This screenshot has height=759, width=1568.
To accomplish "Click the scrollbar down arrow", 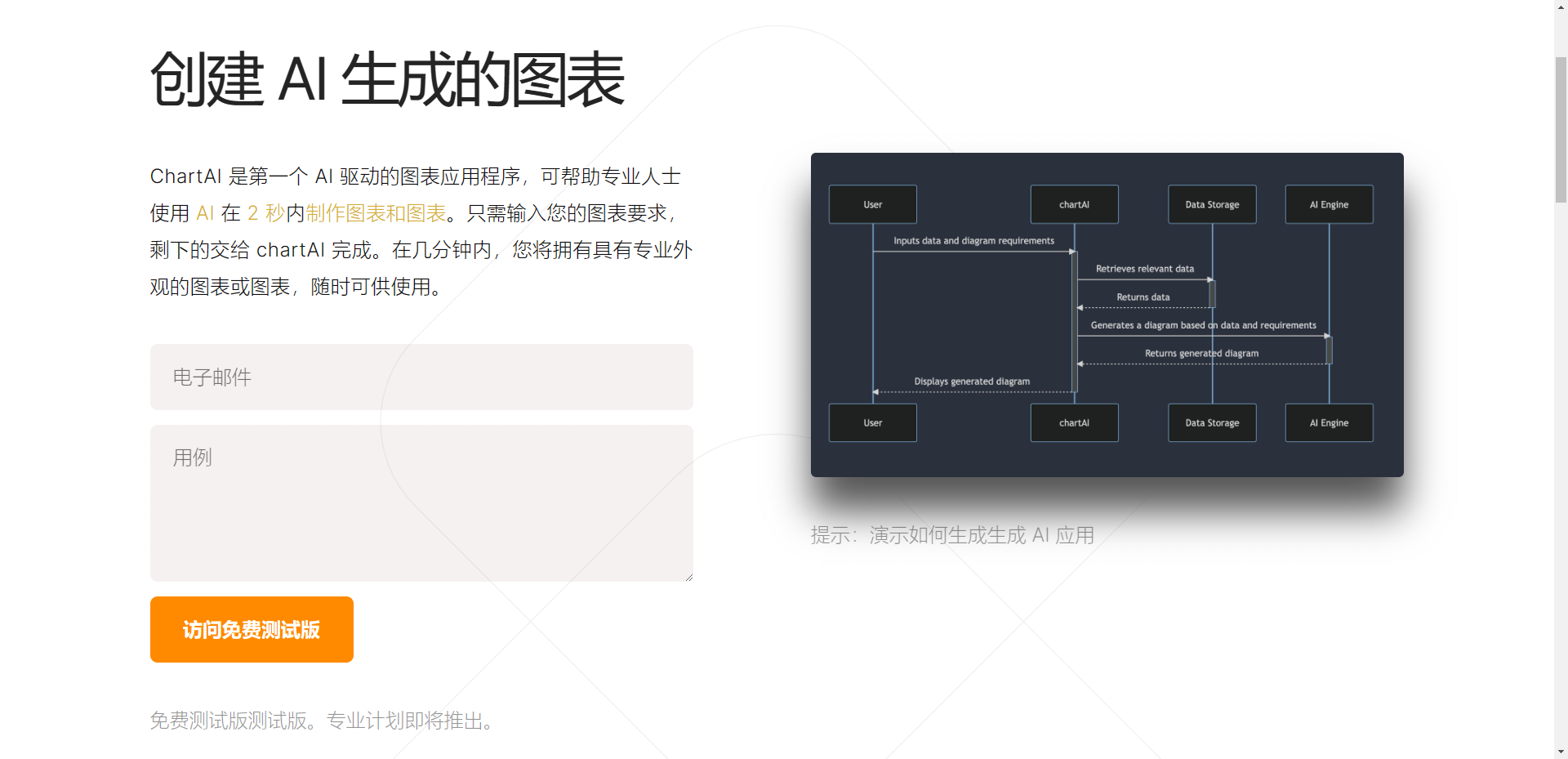I will point(1561,752).
